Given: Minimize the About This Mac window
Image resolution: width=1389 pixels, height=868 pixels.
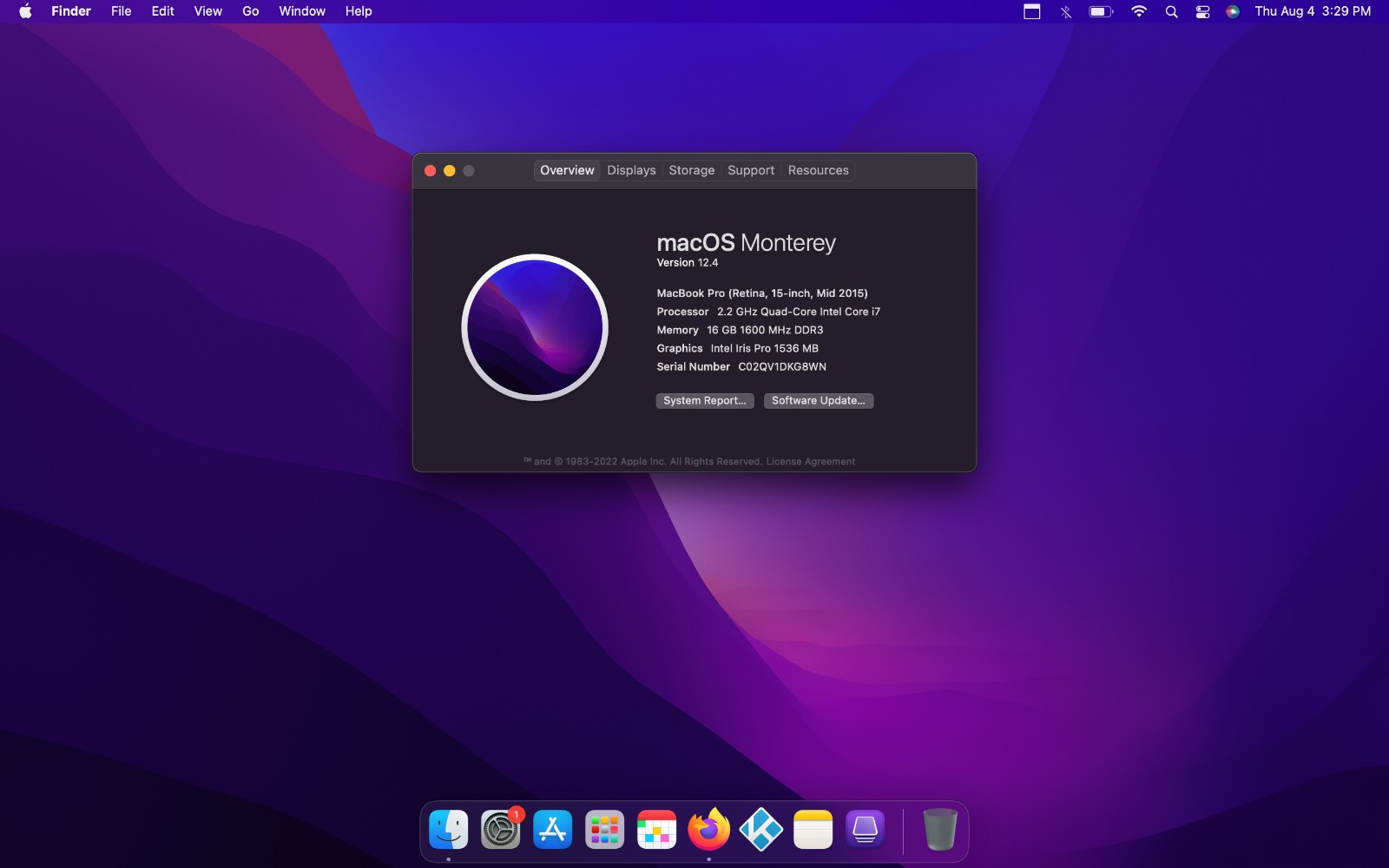Looking at the screenshot, I should pos(450,171).
